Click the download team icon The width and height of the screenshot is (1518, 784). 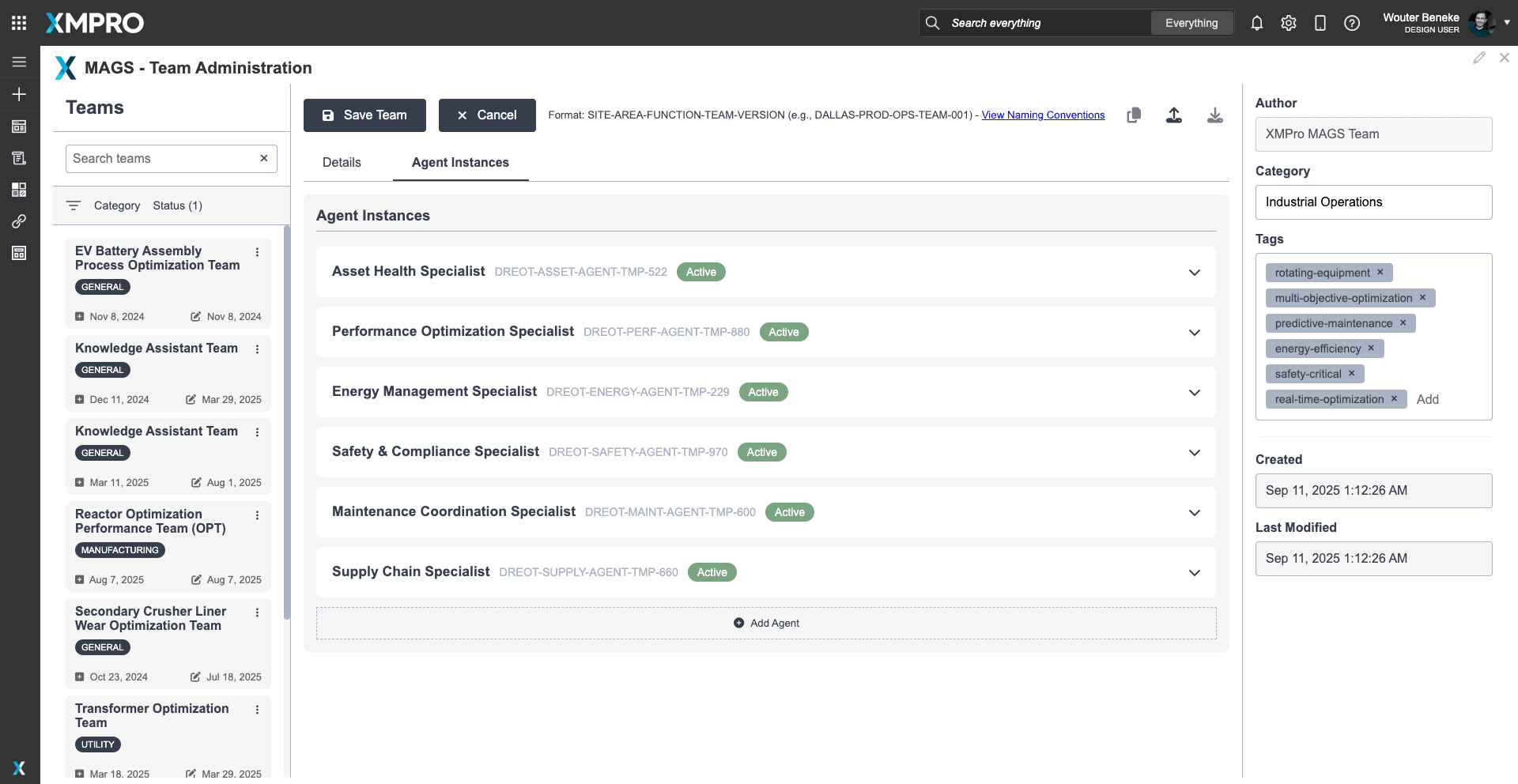pyautogui.click(x=1214, y=115)
